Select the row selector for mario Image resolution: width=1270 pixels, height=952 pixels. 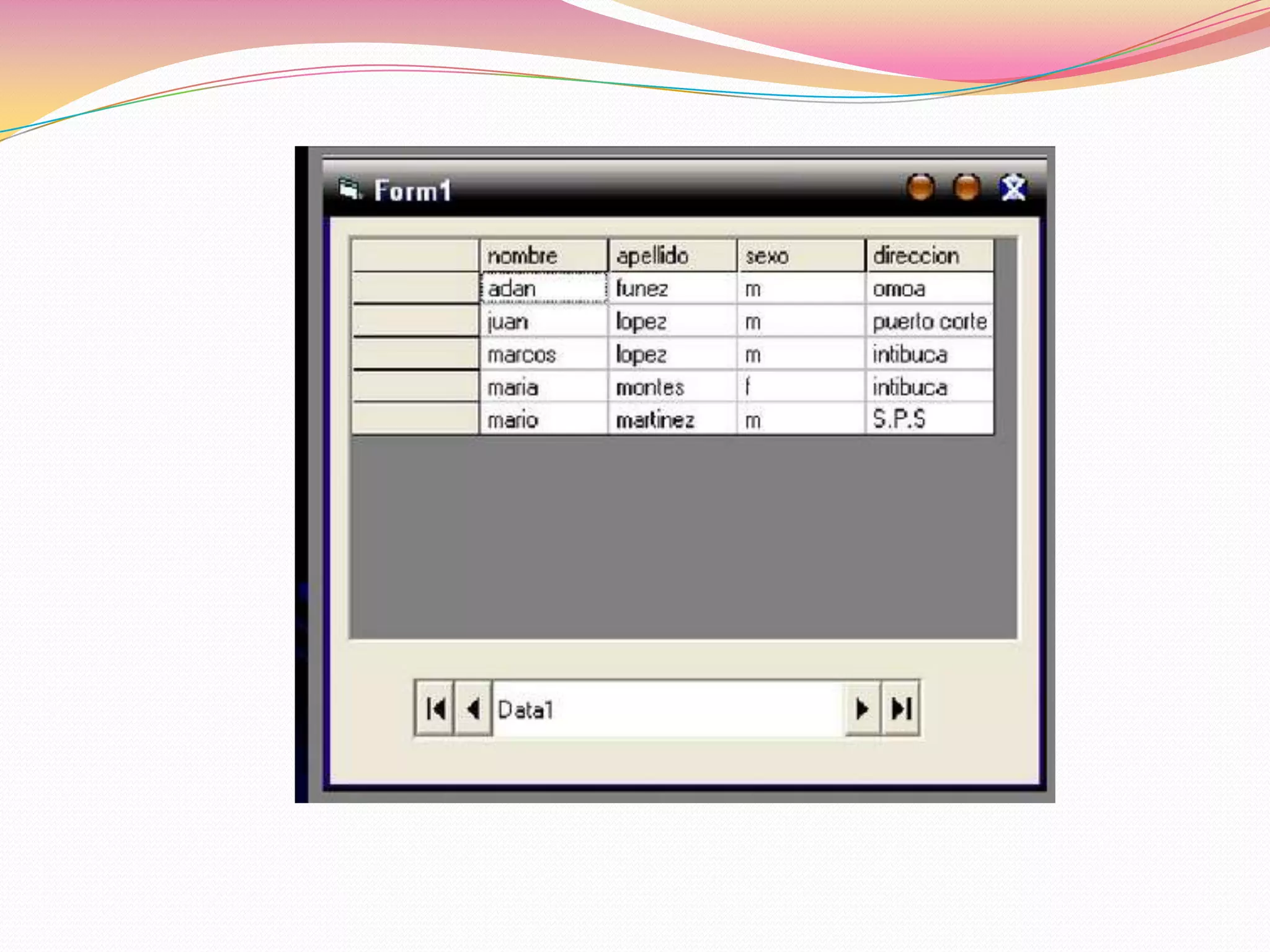tap(415, 420)
